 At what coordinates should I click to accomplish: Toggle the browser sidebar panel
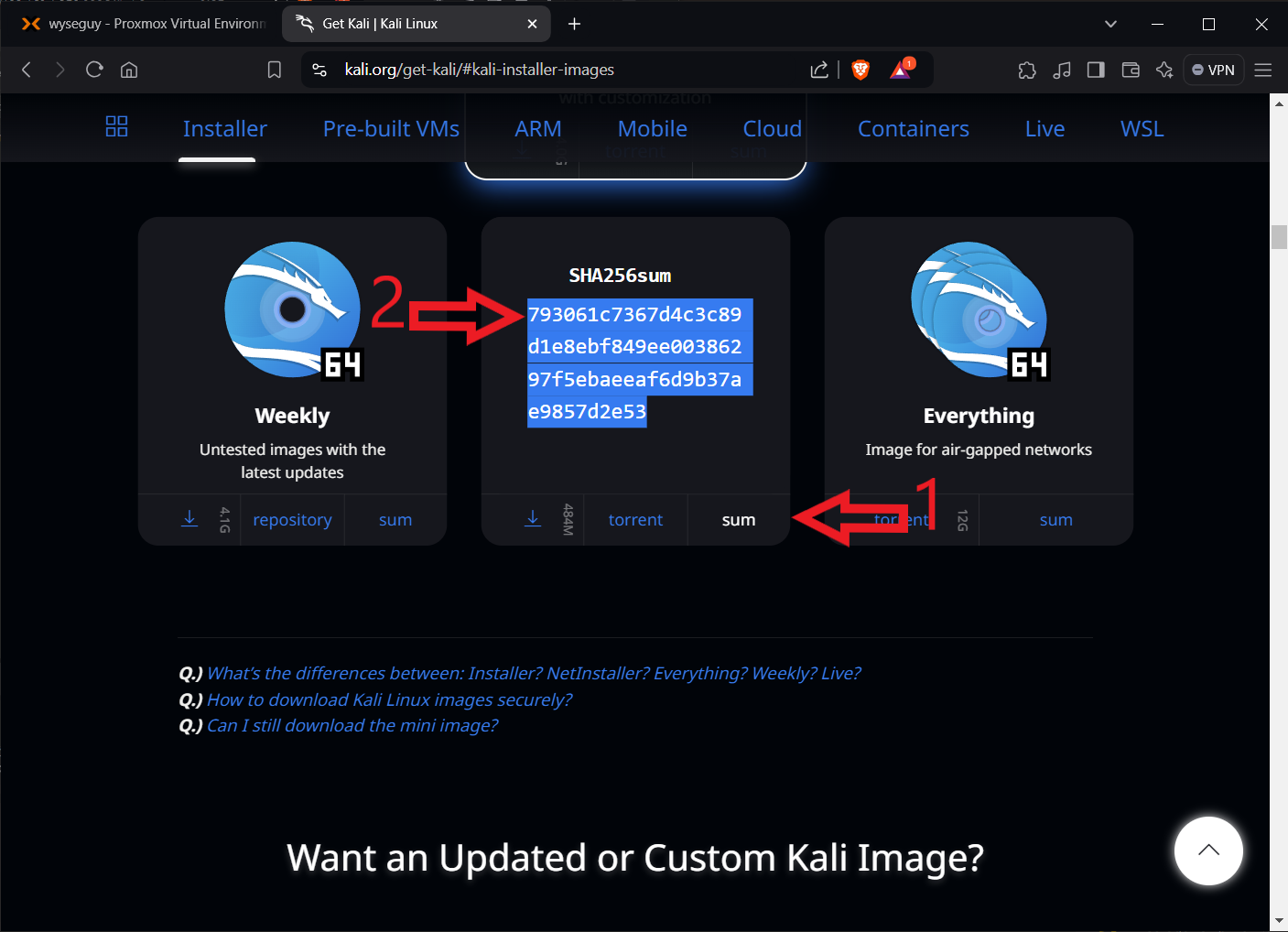1096,70
